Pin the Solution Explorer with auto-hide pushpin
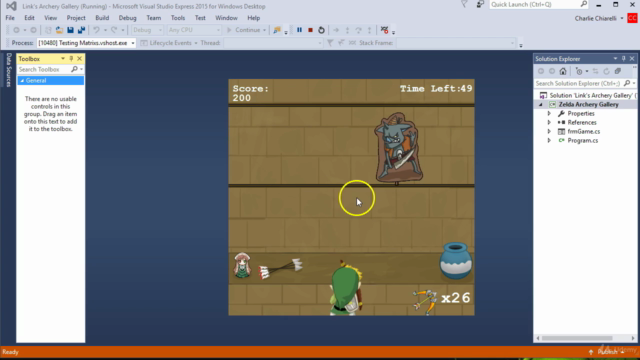This screenshot has width=640, height=360. coord(623,59)
